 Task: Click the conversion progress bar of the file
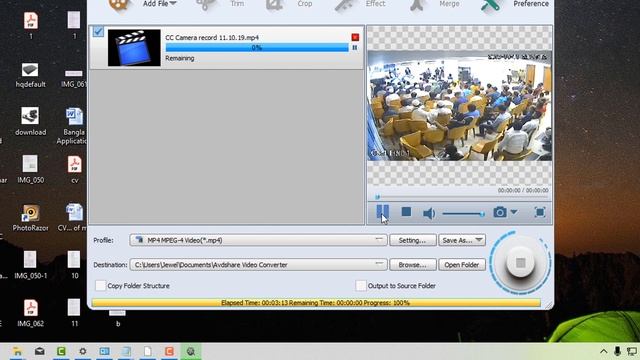(257, 48)
